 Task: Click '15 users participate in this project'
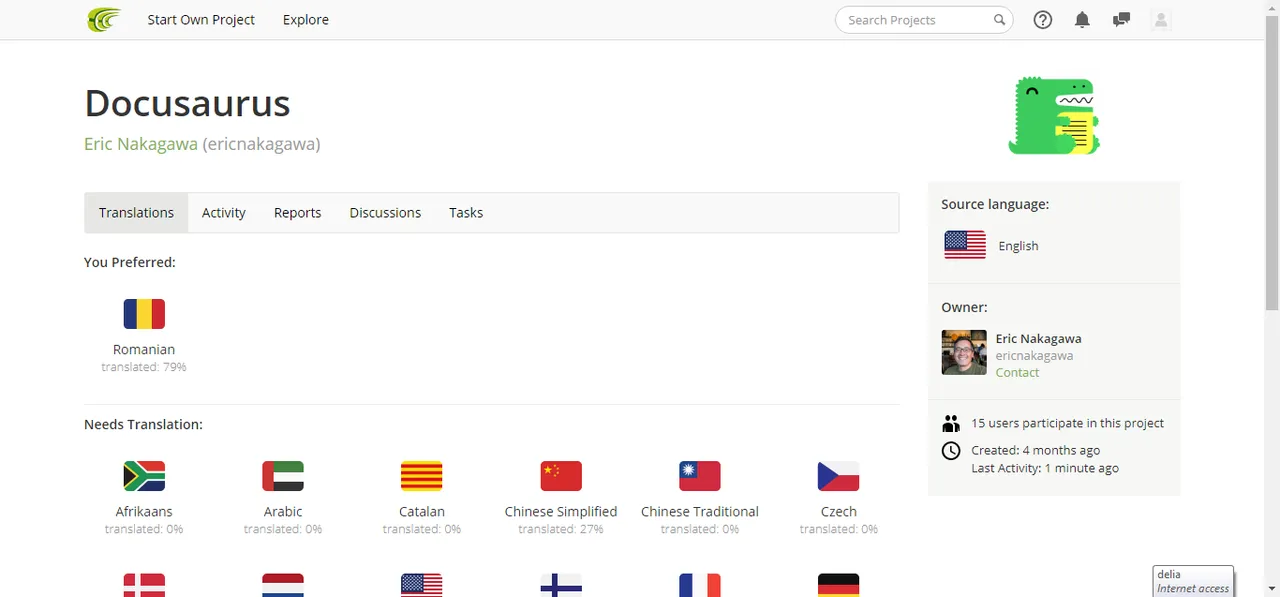click(x=1068, y=423)
